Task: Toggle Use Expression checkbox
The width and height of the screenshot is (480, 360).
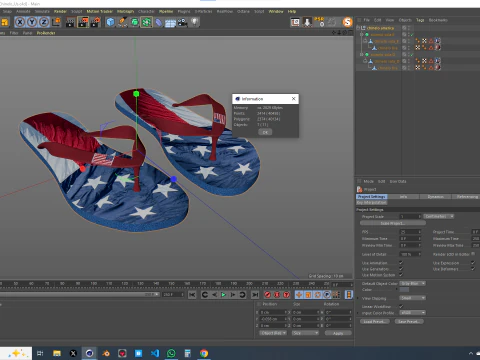Action: tap(473, 263)
